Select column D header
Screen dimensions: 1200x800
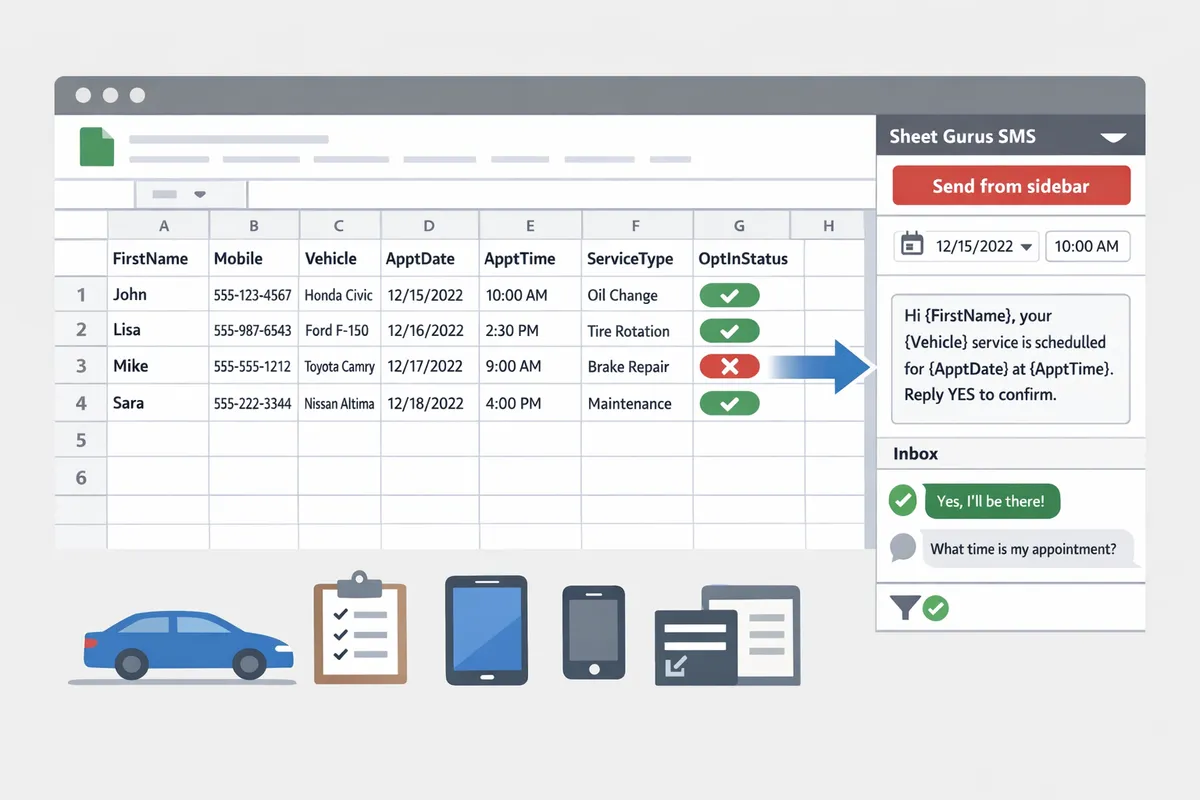click(429, 226)
